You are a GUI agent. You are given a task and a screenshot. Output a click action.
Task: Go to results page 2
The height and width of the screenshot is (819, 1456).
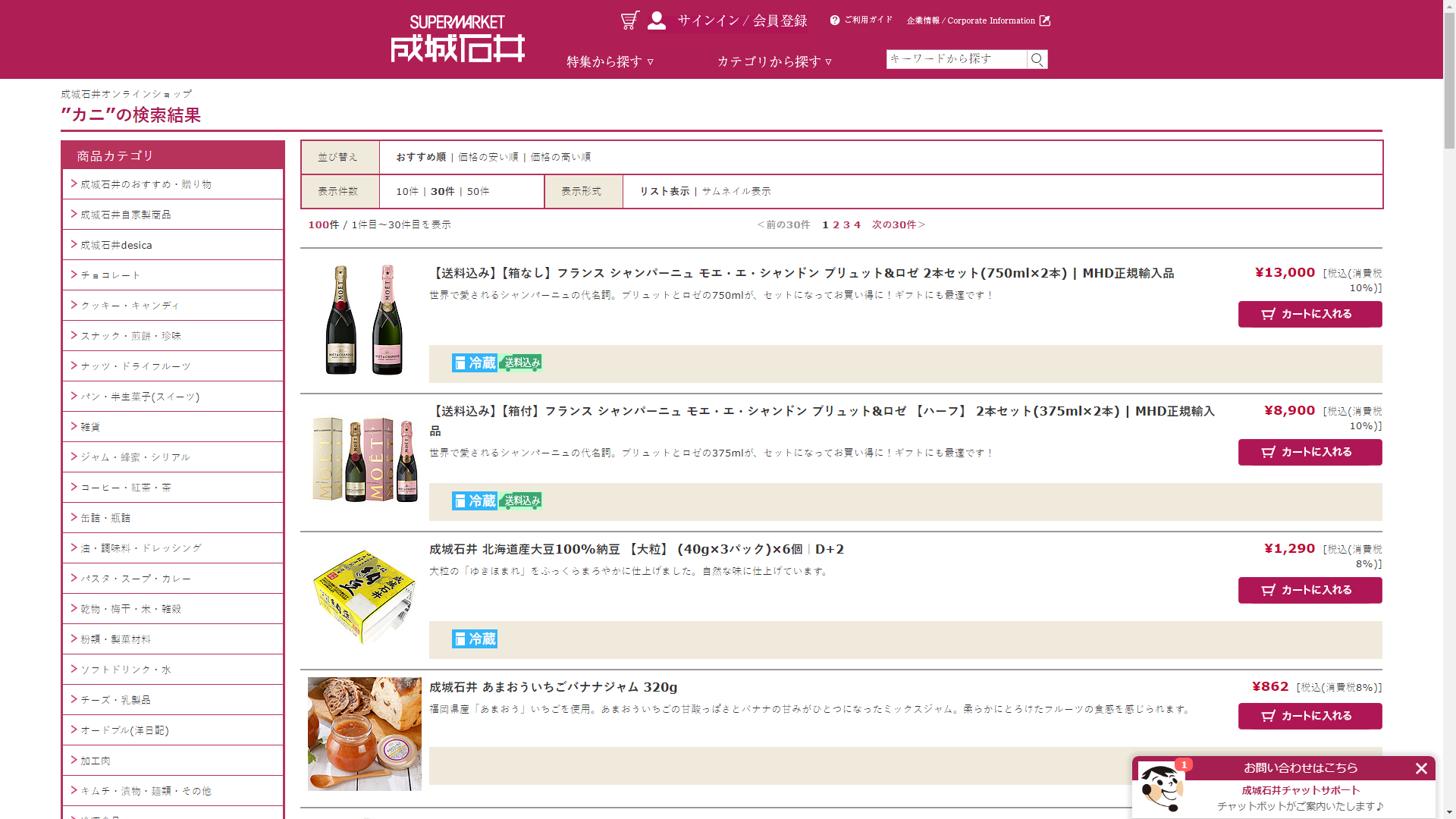click(x=836, y=224)
